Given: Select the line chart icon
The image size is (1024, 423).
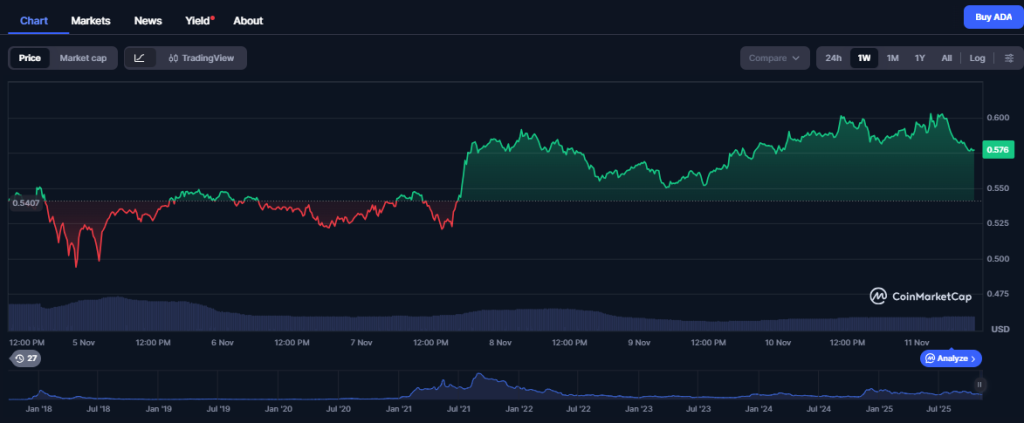Looking at the screenshot, I should [140, 58].
